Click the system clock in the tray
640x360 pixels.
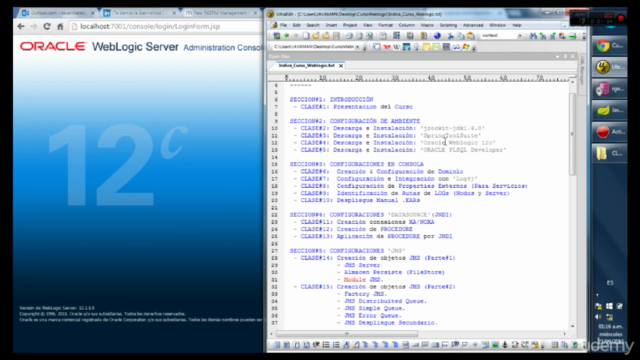pos(610,334)
